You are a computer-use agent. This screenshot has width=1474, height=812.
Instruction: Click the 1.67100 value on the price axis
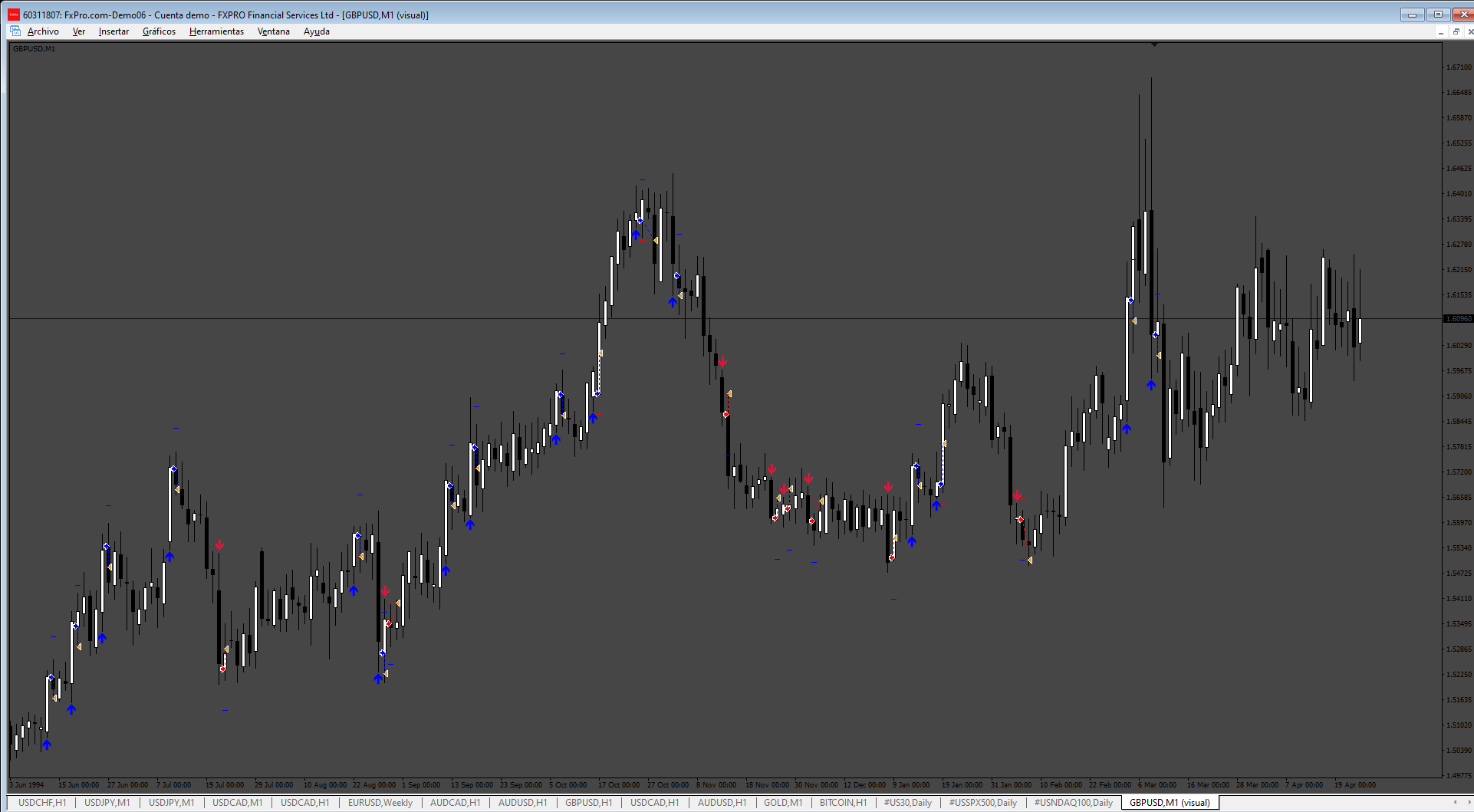(1459, 67)
